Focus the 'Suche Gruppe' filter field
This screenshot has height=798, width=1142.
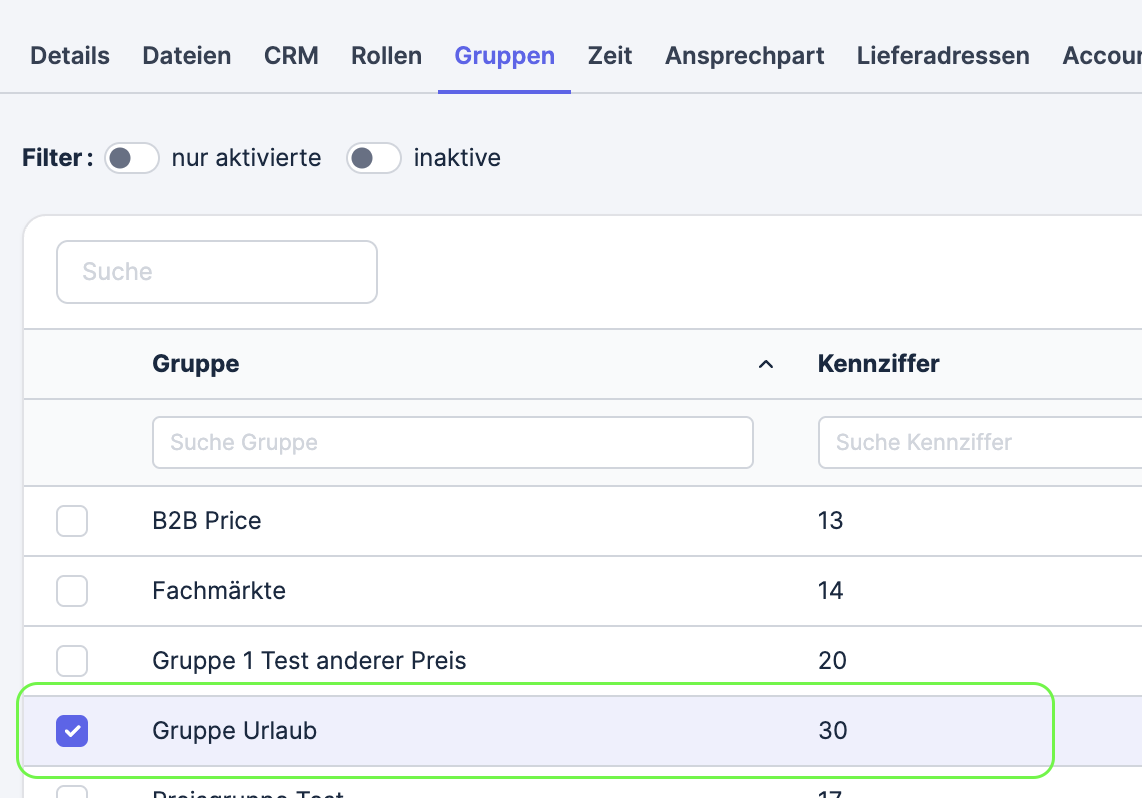click(452, 443)
